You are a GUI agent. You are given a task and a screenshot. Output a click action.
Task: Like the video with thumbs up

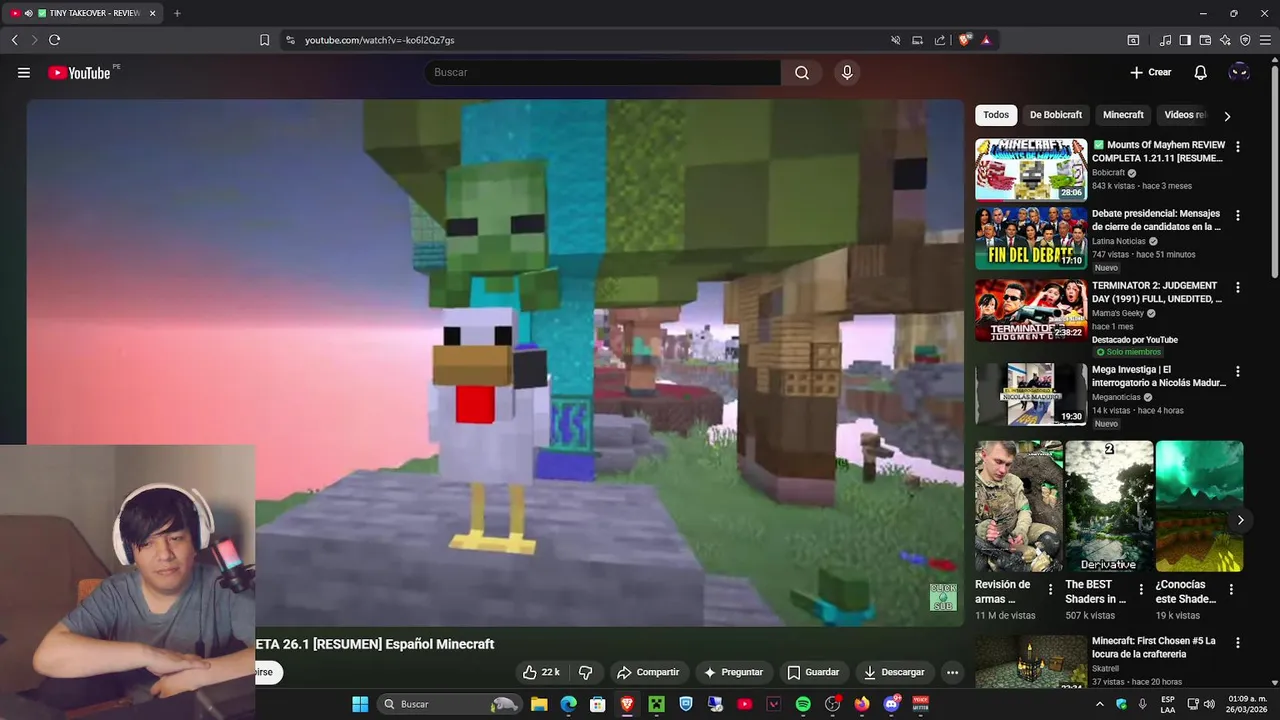pyautogui.click(x=541, y=672)
